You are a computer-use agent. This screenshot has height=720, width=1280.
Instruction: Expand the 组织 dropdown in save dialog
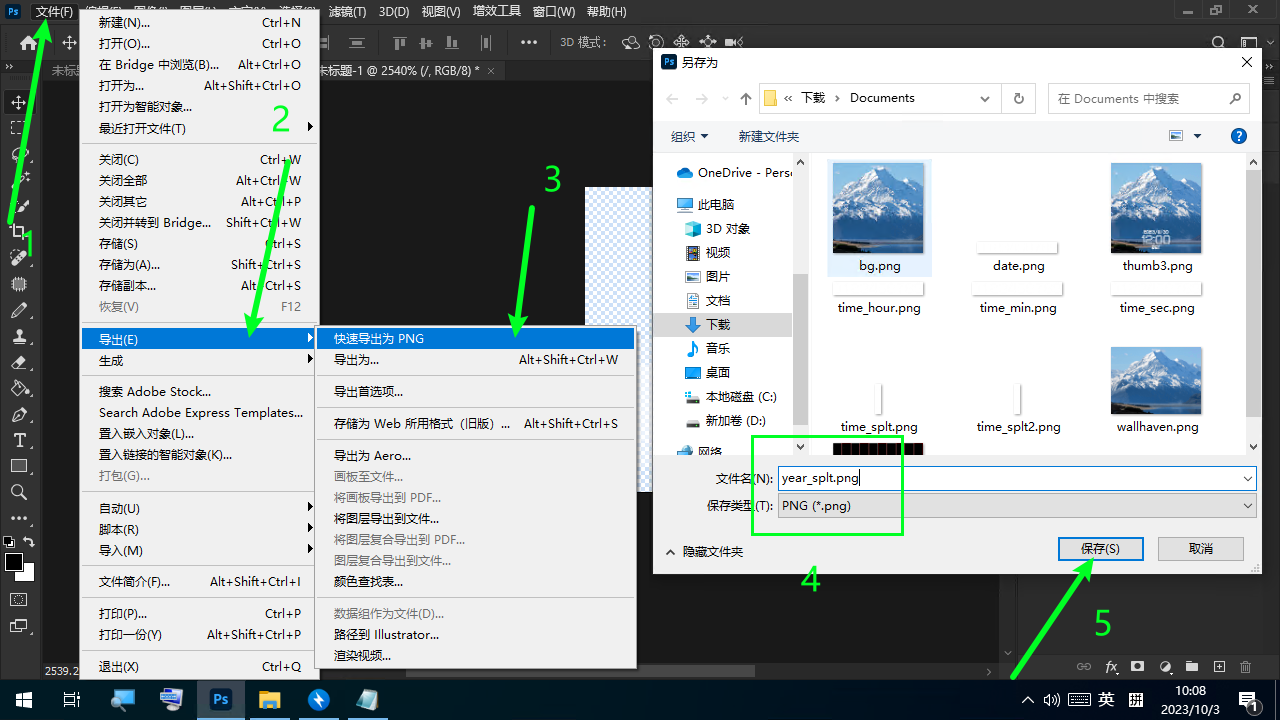689,136
